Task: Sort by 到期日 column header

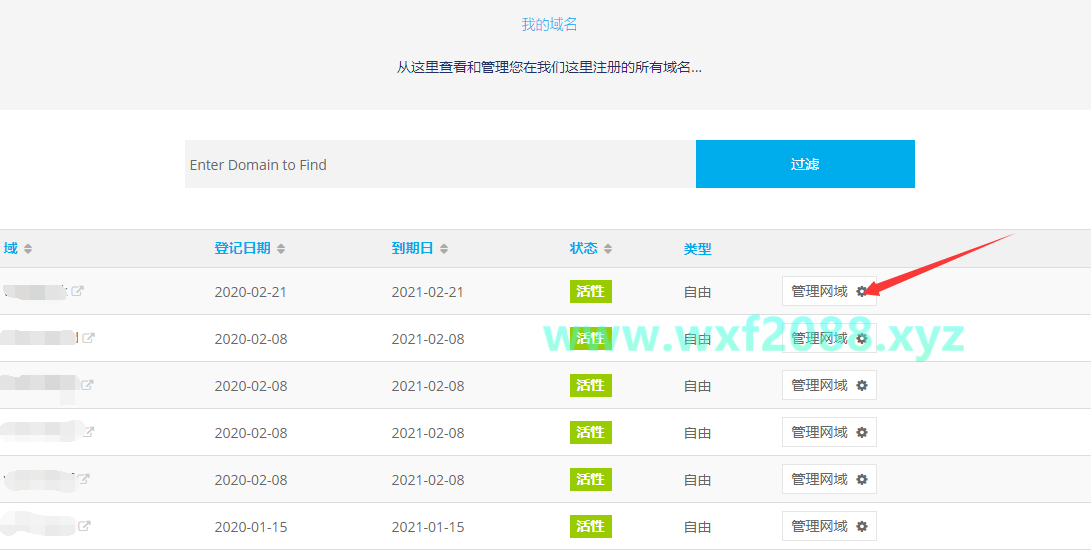Action: click(412, 248)
